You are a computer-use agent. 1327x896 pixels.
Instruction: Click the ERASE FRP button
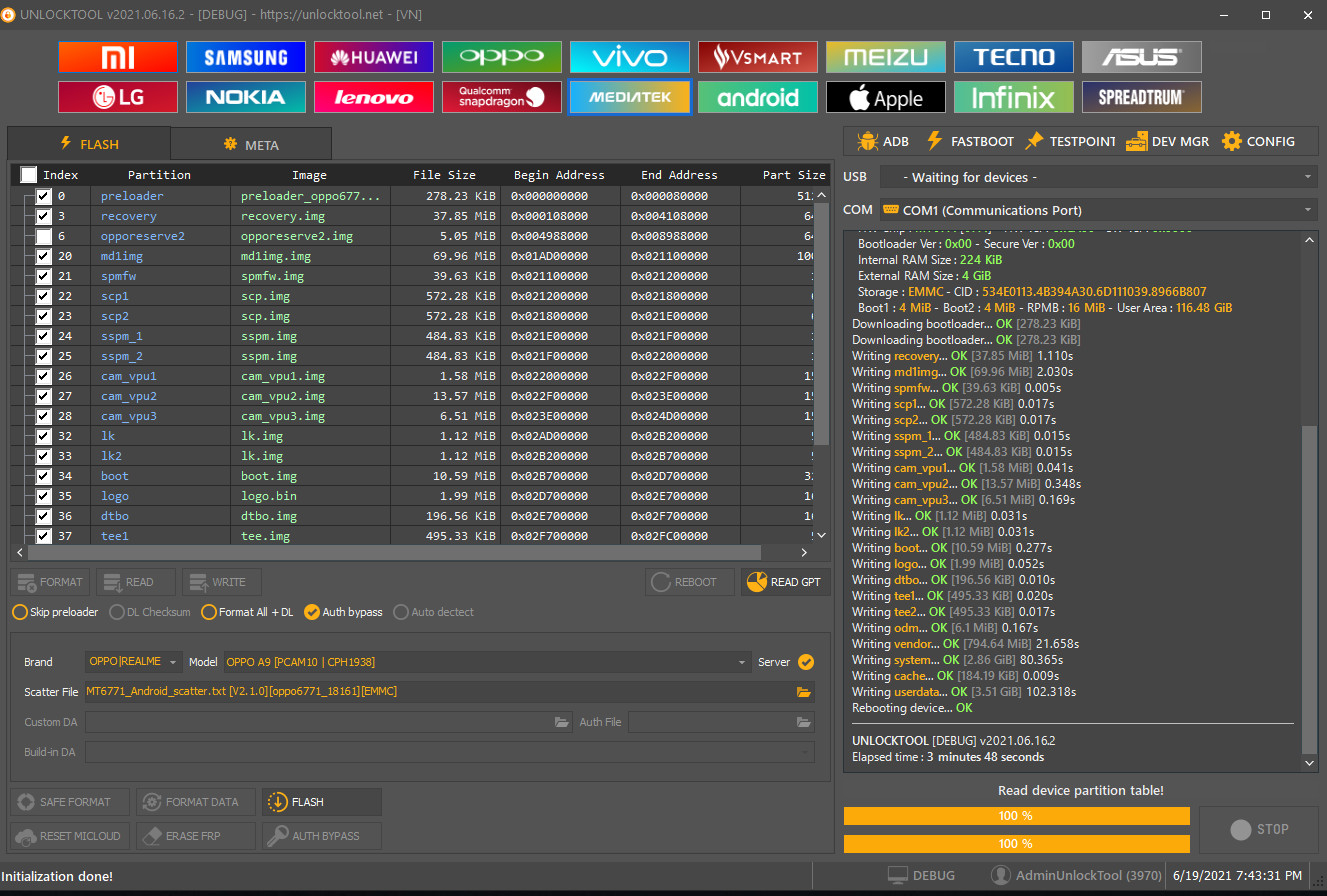(196, 836)
